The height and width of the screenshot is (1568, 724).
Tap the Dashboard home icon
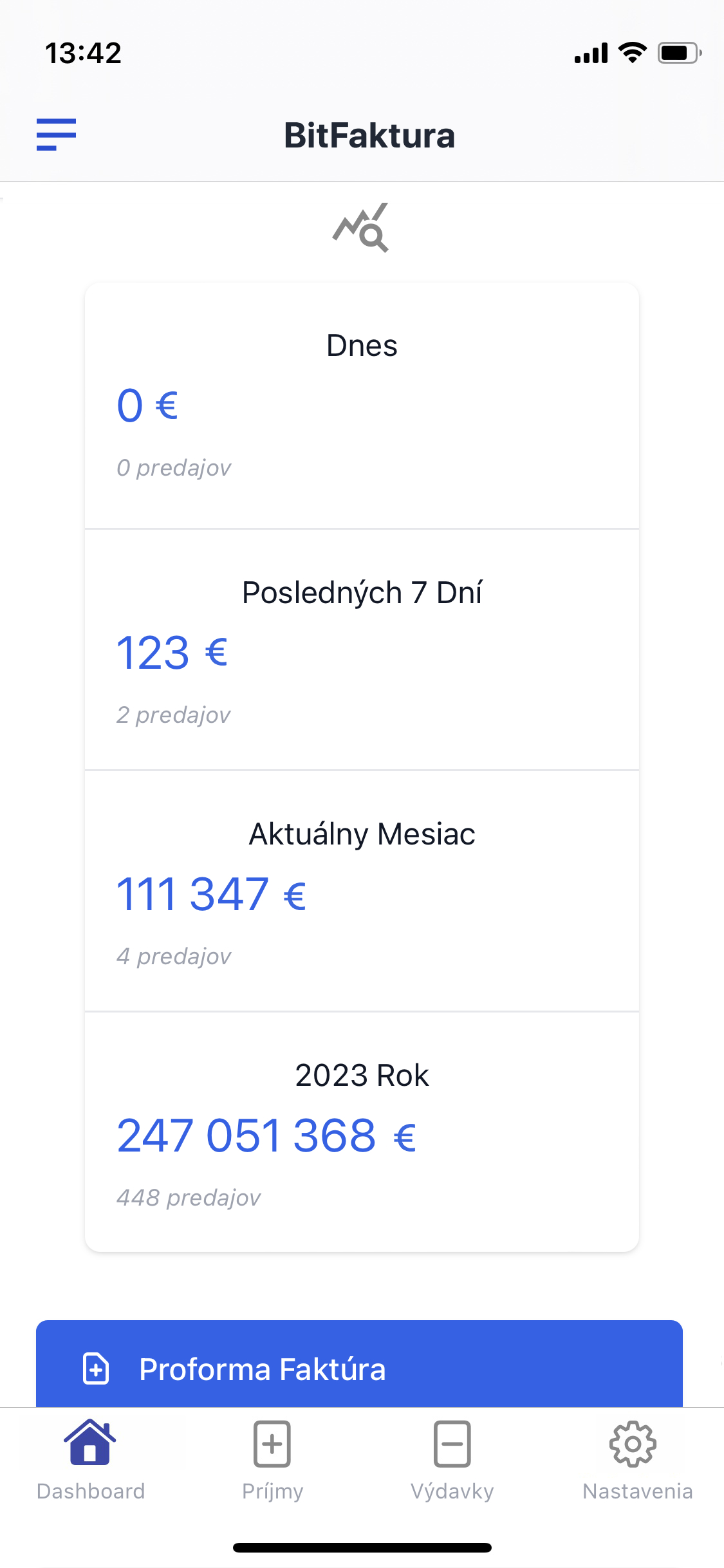click(90, 1442)
